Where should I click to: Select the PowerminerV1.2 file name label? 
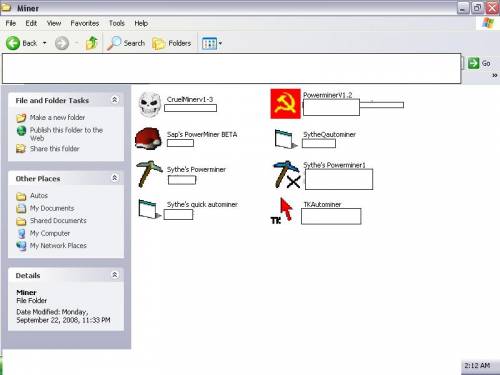[328, 95]
